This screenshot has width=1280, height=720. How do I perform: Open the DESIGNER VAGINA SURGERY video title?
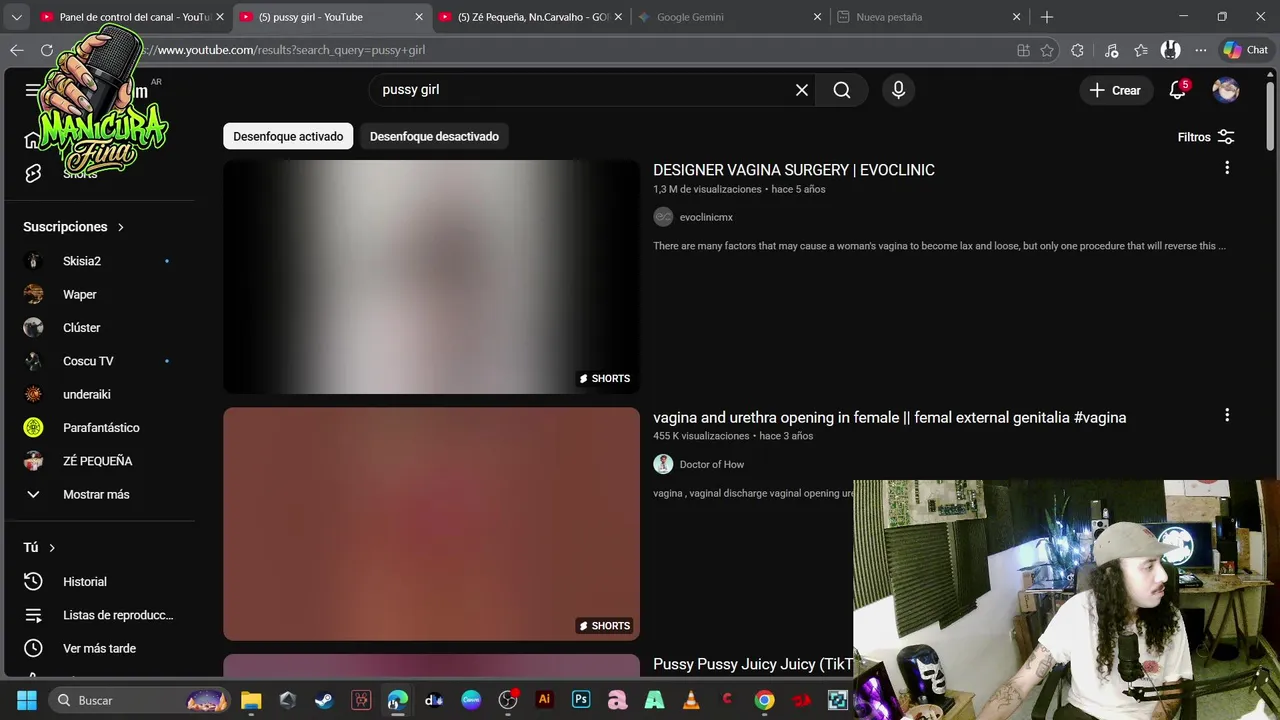tap(794, 170)
